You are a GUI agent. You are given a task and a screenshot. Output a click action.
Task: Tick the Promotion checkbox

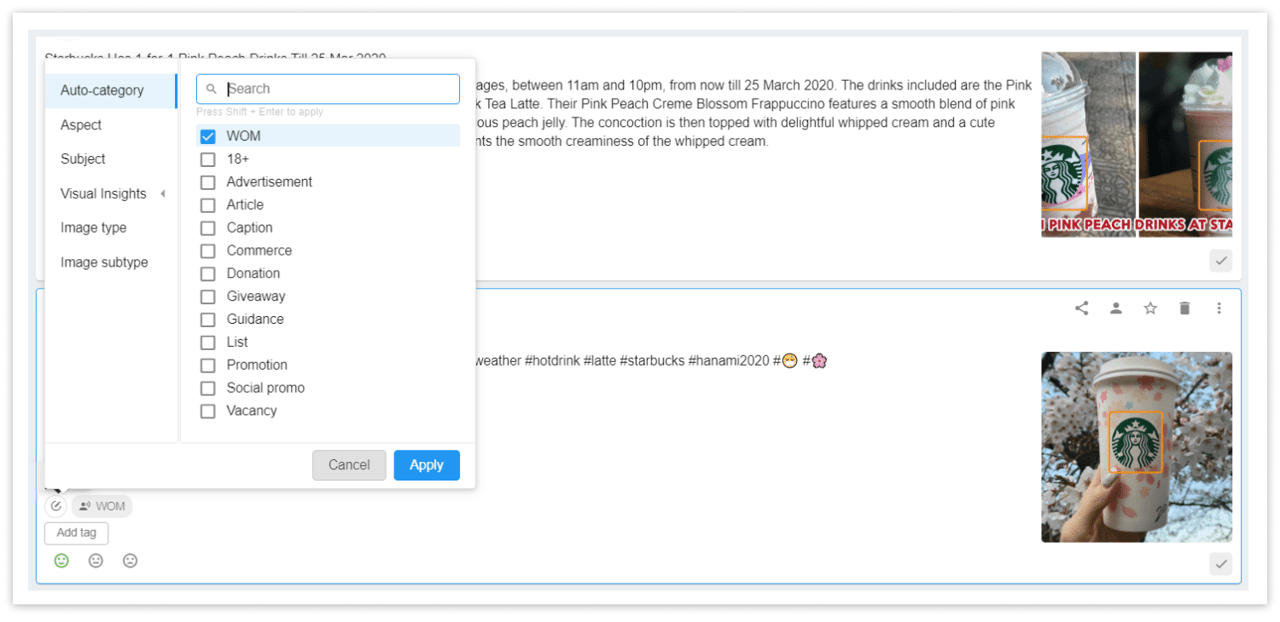(208, 365)
